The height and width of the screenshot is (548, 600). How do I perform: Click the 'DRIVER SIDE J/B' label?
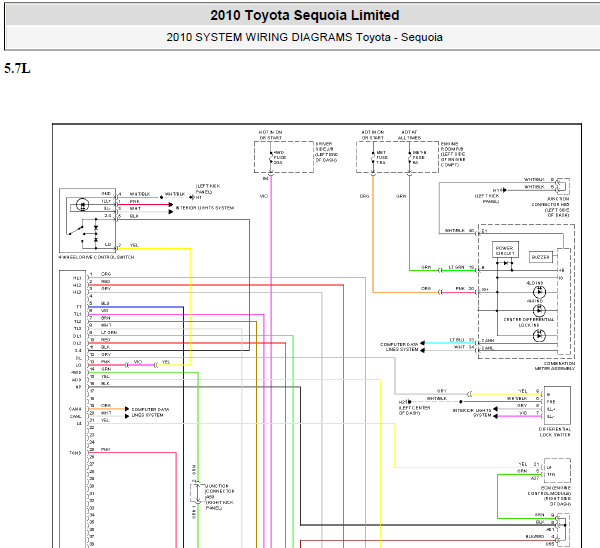click(x=326, y=152)
